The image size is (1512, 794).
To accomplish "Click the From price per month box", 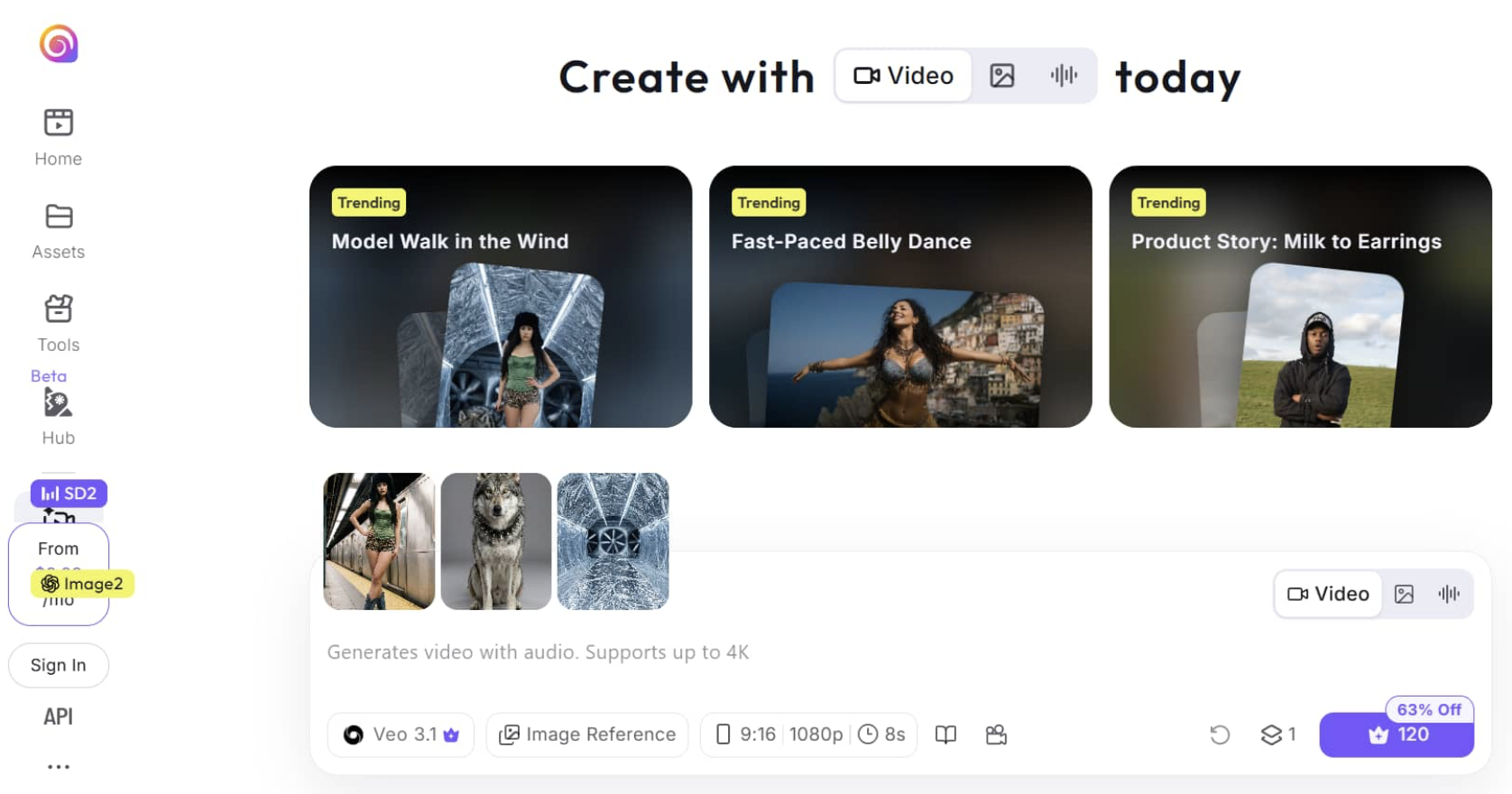I will [x=59, y=574].
